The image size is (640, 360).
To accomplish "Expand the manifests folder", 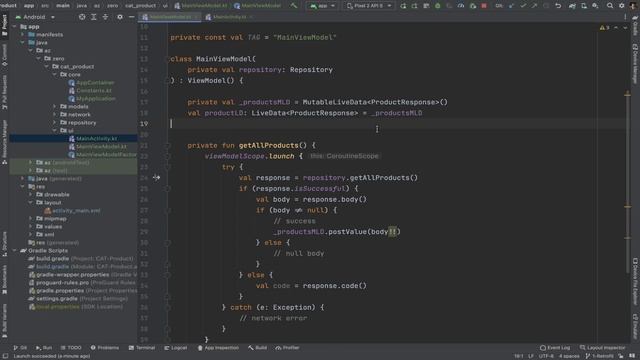I will 23,35.
